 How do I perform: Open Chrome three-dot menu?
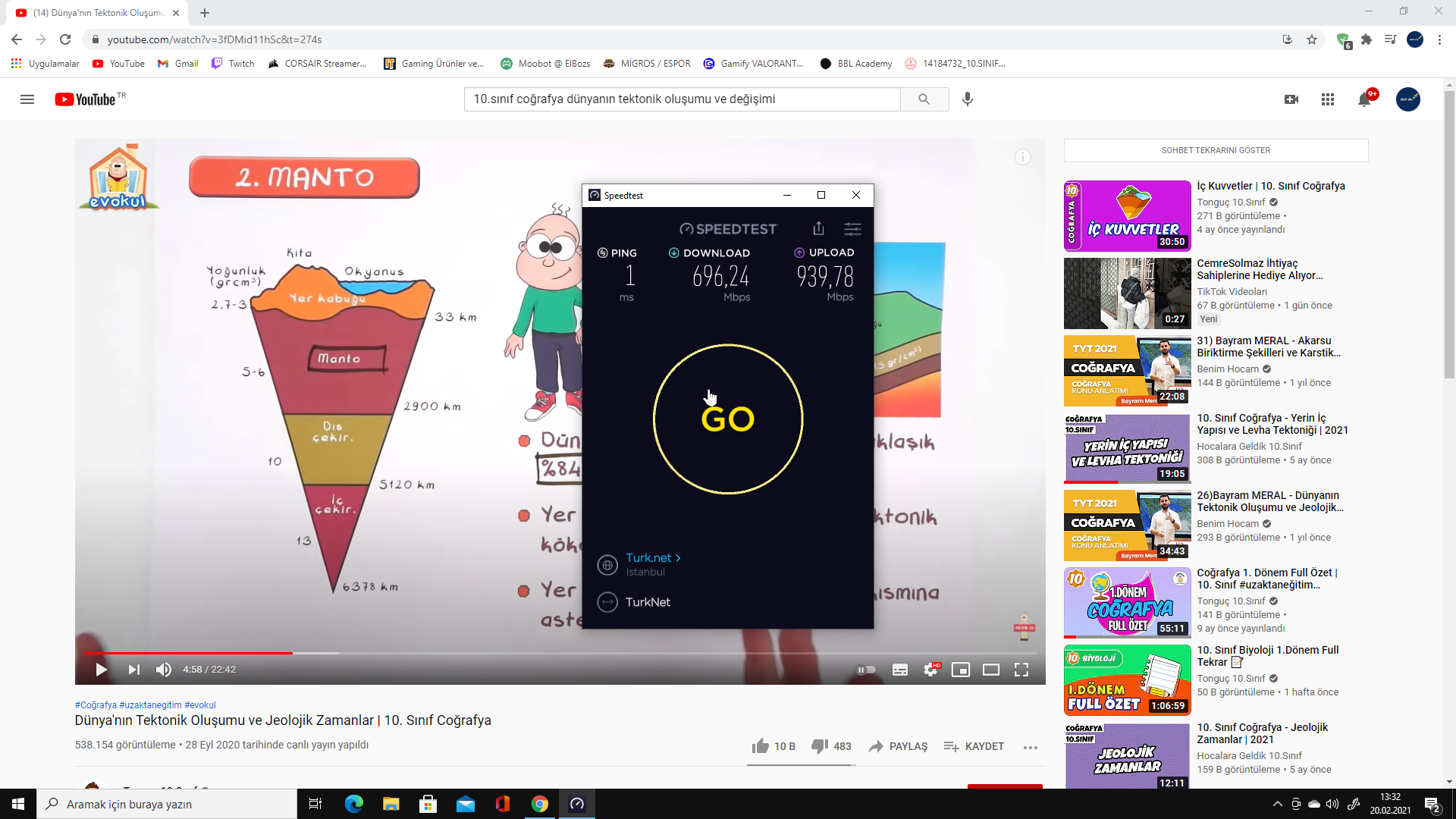pos(1439,39)
